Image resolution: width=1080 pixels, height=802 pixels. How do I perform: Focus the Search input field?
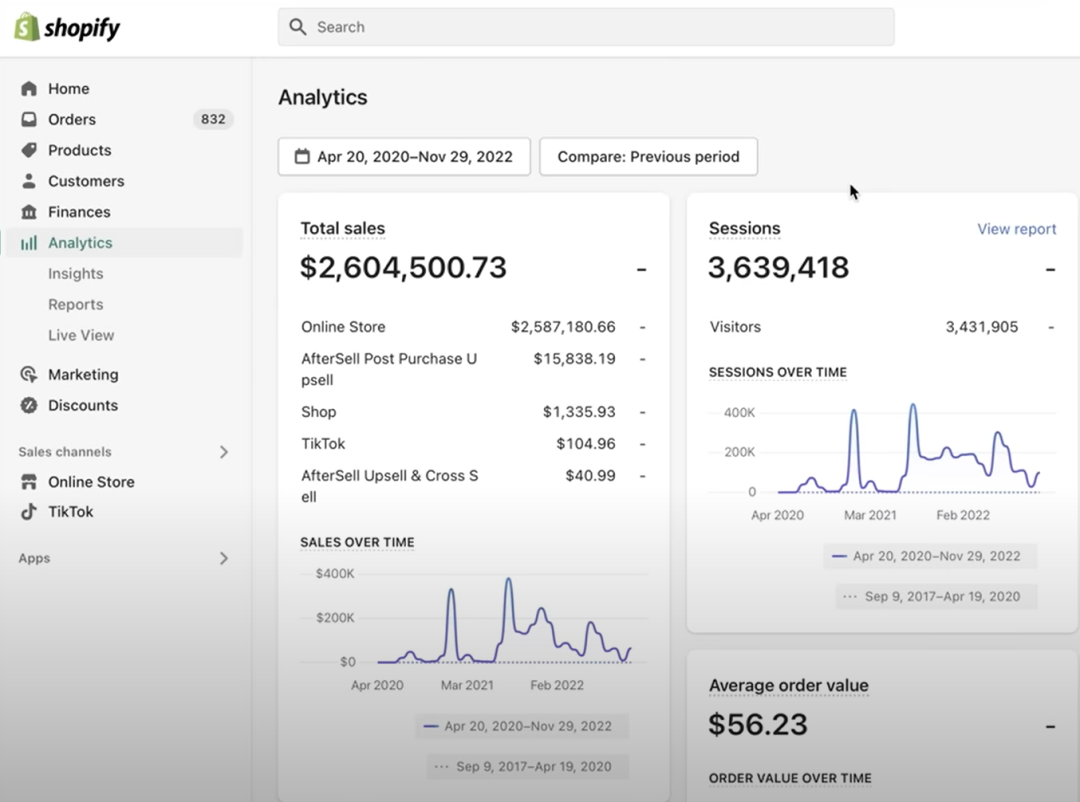point(586,27)
